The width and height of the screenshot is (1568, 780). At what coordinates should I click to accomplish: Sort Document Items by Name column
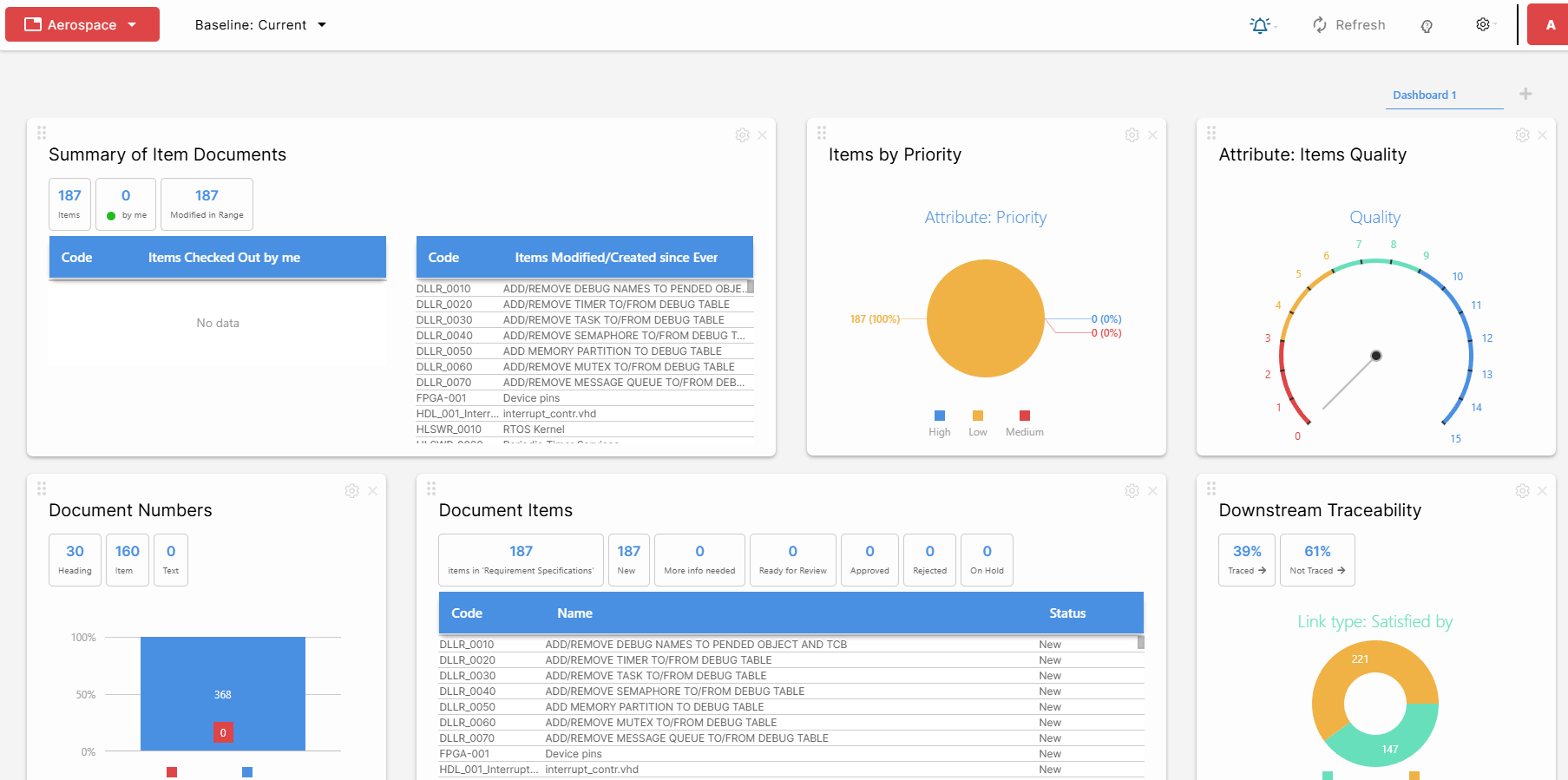pos(574,613)
